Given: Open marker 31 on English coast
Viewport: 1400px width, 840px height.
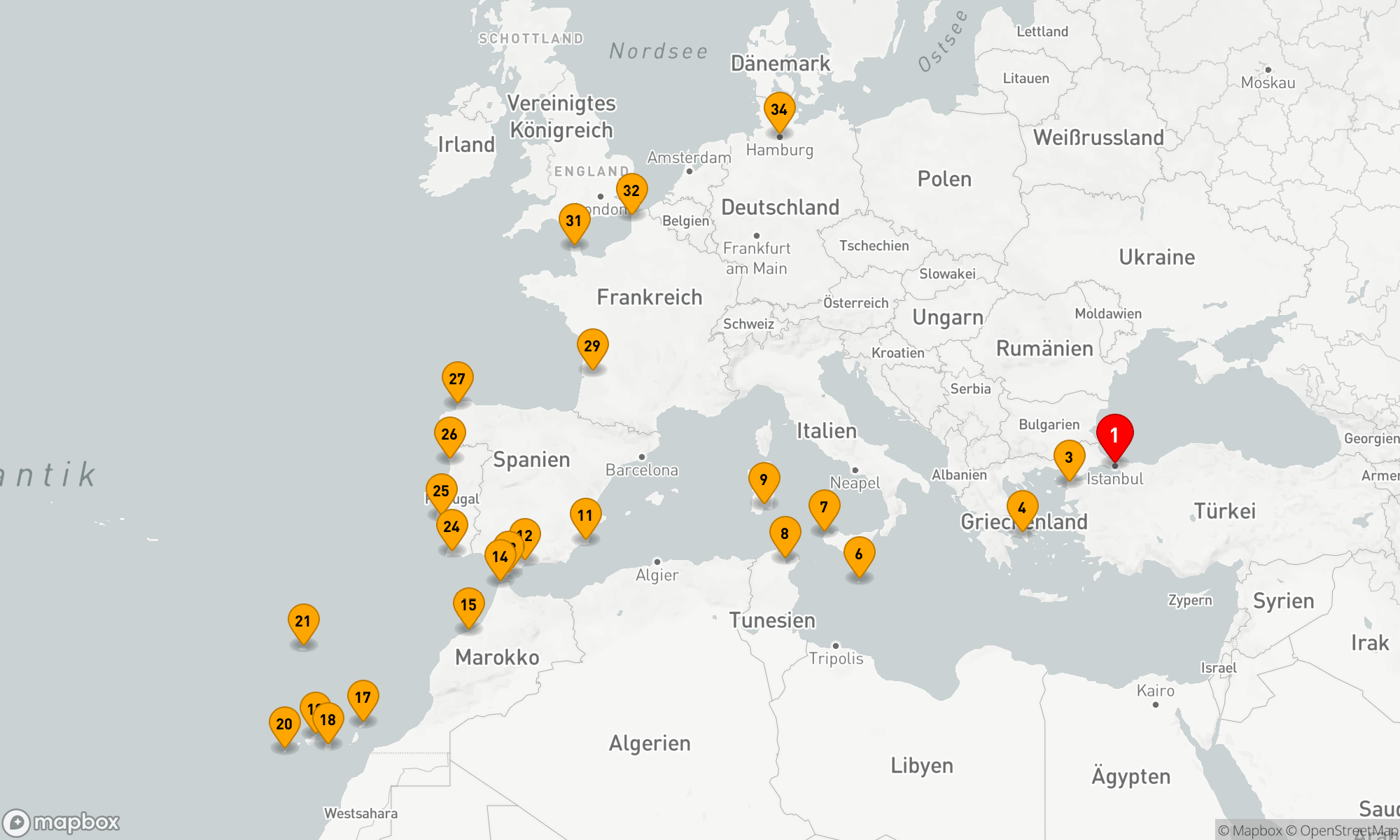Looking at the screenshot, I should pyautogui.click(x=574, y=221).
